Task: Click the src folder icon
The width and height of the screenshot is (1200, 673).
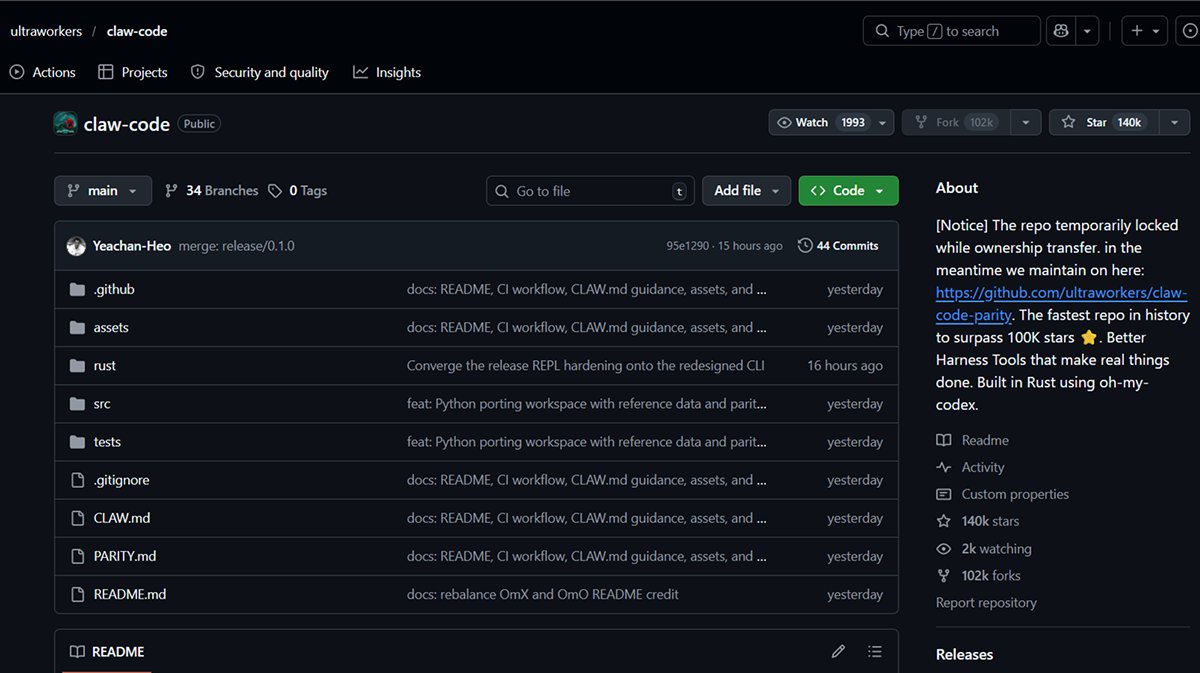Action: pos(77,404)
